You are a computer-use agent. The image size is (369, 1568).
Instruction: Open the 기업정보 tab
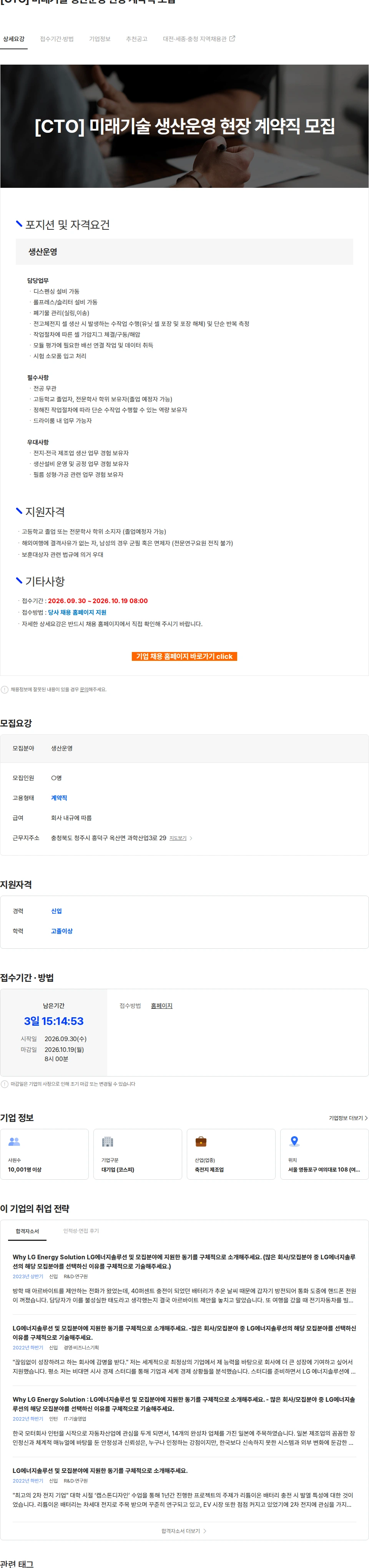(x=100, y=39)
